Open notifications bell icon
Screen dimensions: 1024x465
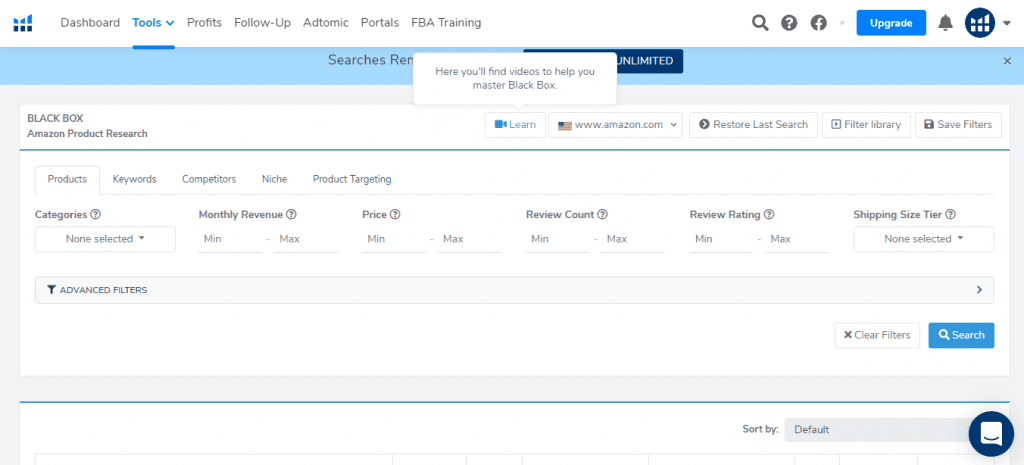[945, 23]
